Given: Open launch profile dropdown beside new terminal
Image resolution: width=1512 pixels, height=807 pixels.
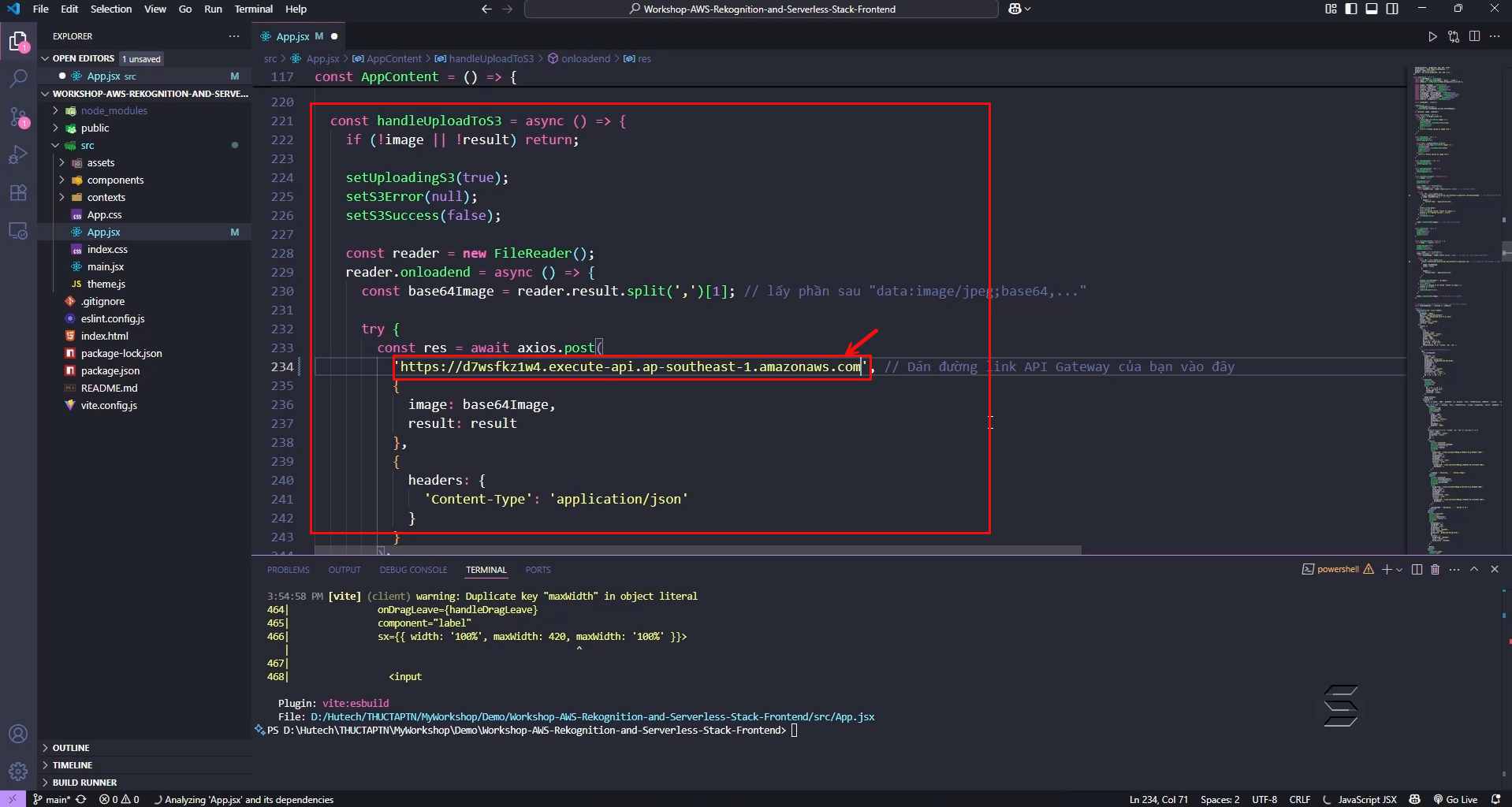Looking at the screenshot, I should click(x=1399, y=569).
